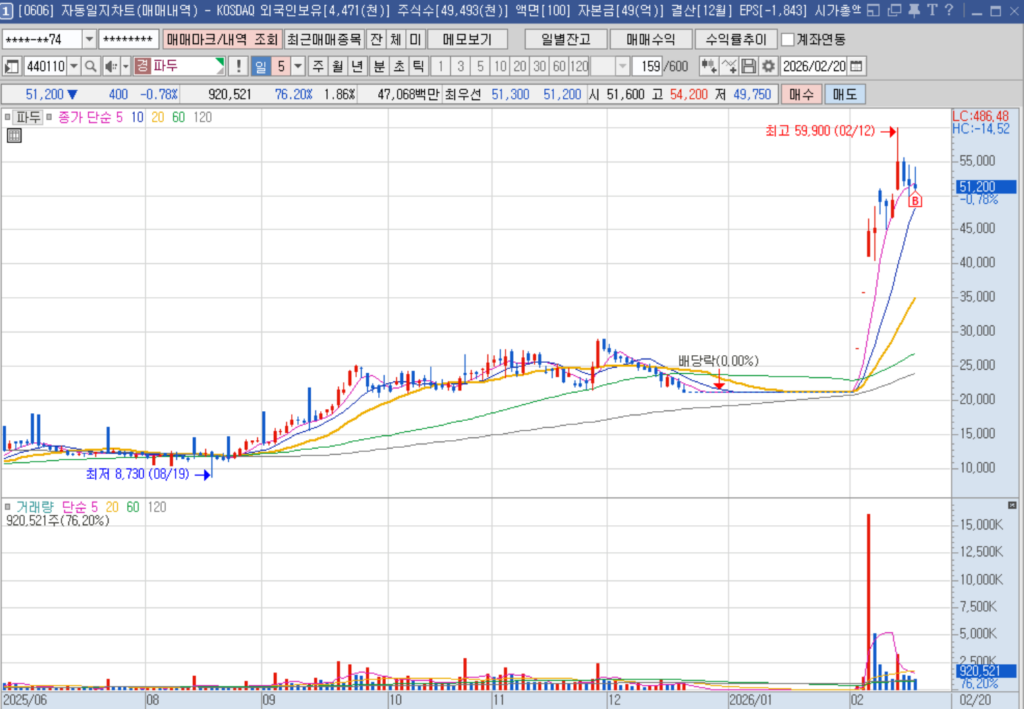Click 매매마크/내역 조회 button

coord(221,40)
